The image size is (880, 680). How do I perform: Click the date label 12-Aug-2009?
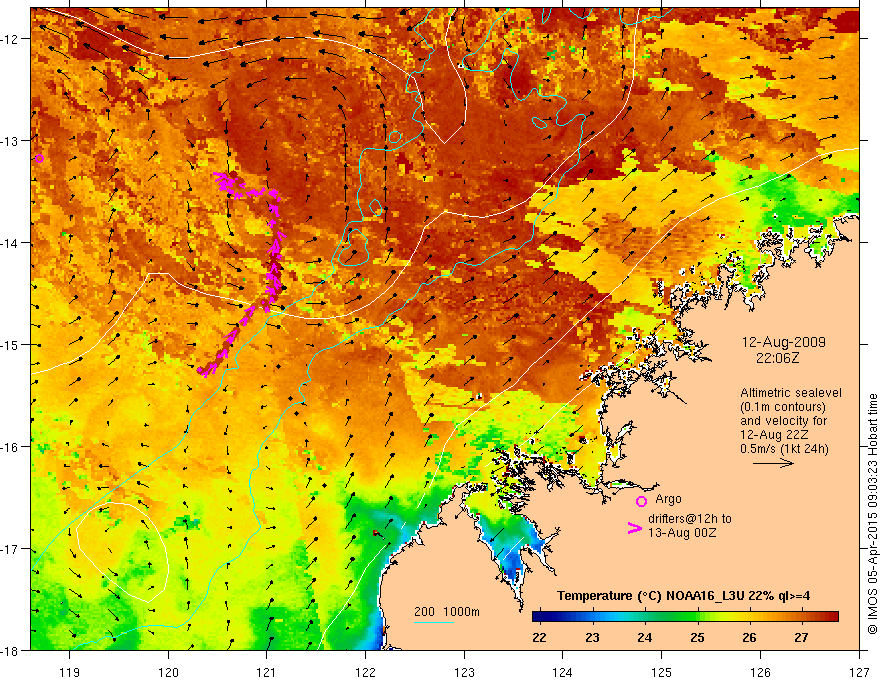[x=783, y=342]
